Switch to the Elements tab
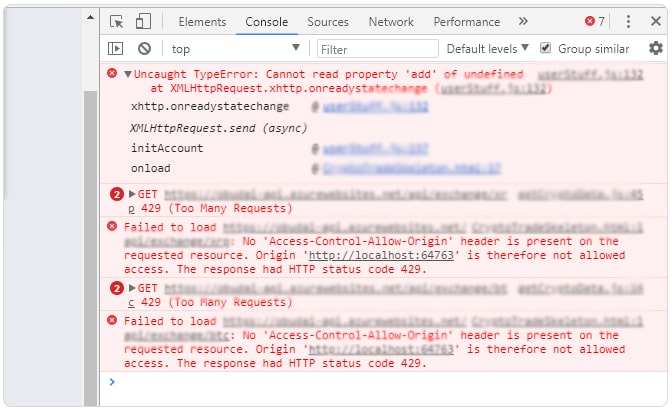The width and height of the screenshot is (672, 413). (202, 22)
